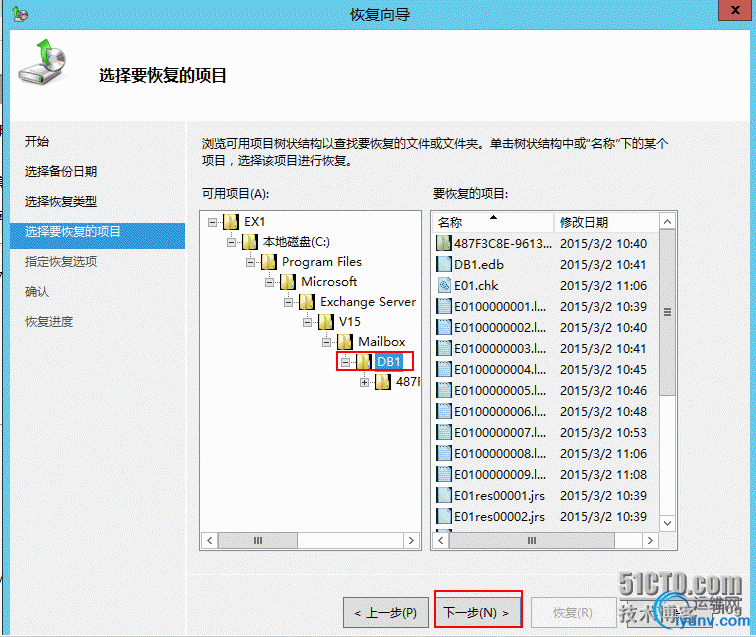Viewport: 756px width, 637px height.
Task: Click the V15 folder icon
Action: (326, 322)
